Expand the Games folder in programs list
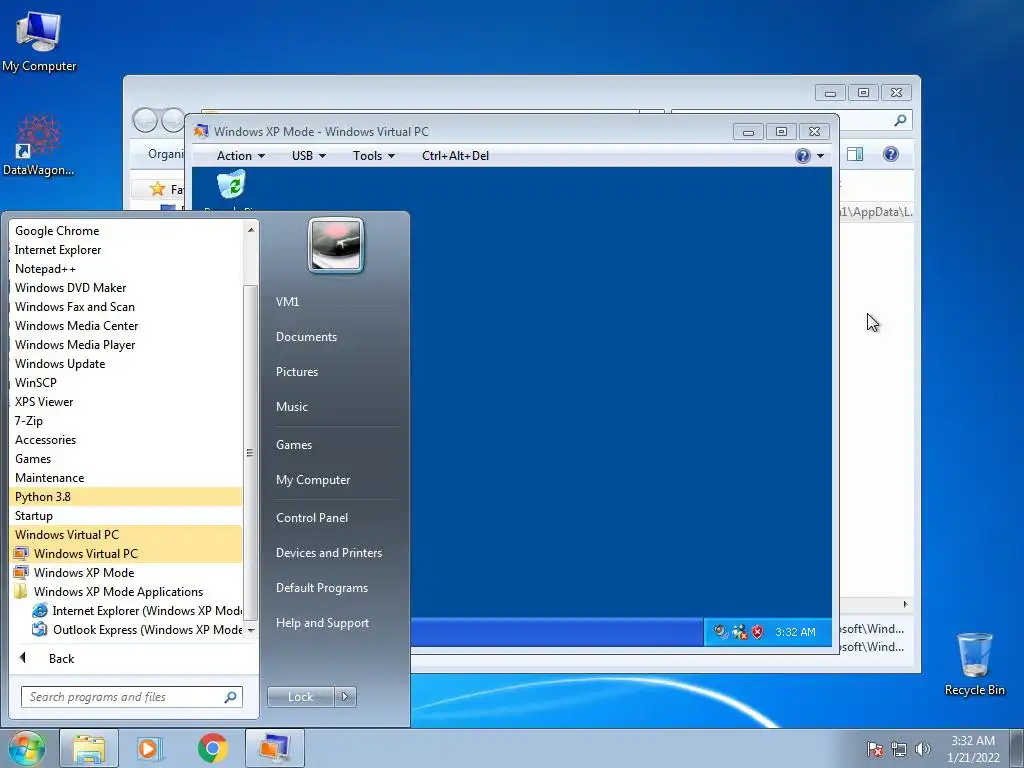The image size is (1024, 768). [x=127, y=458]
